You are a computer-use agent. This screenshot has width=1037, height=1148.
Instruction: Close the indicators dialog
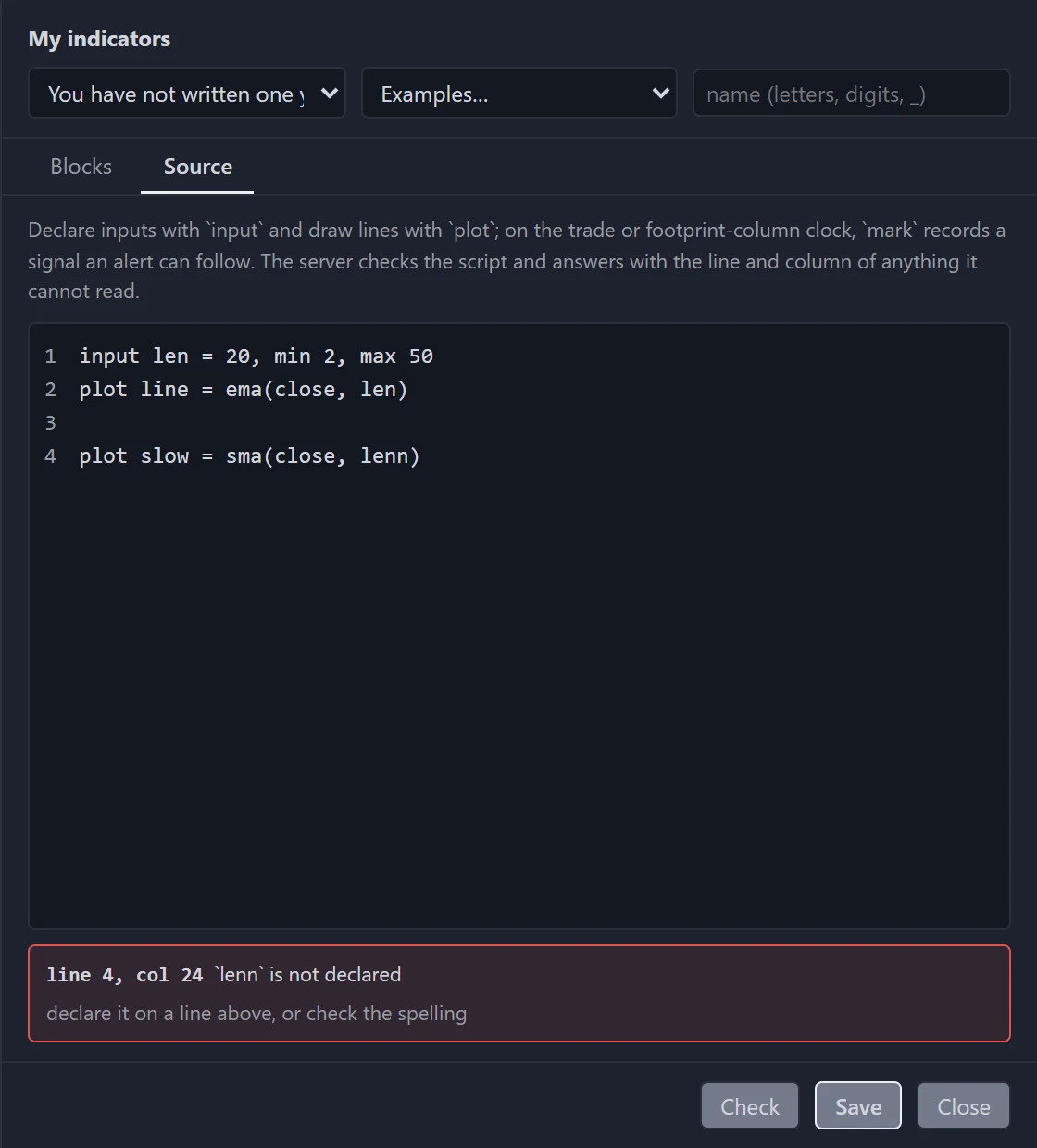click(964, 1106)
